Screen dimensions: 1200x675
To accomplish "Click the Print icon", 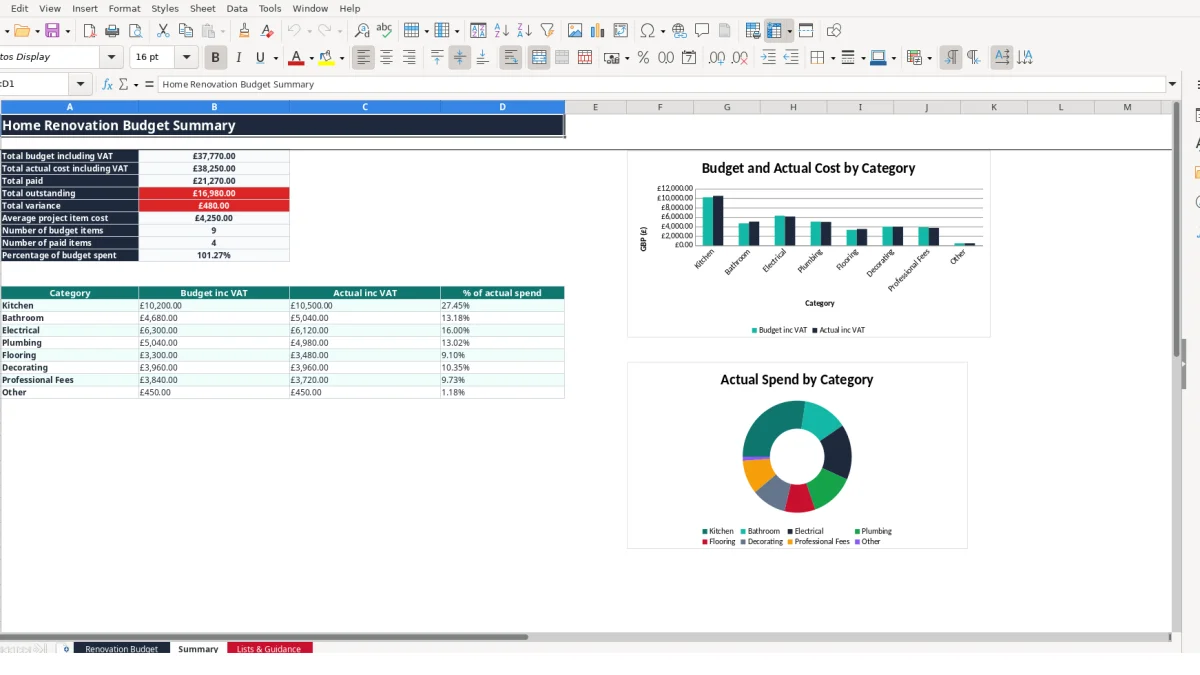I will pos(113,31).
